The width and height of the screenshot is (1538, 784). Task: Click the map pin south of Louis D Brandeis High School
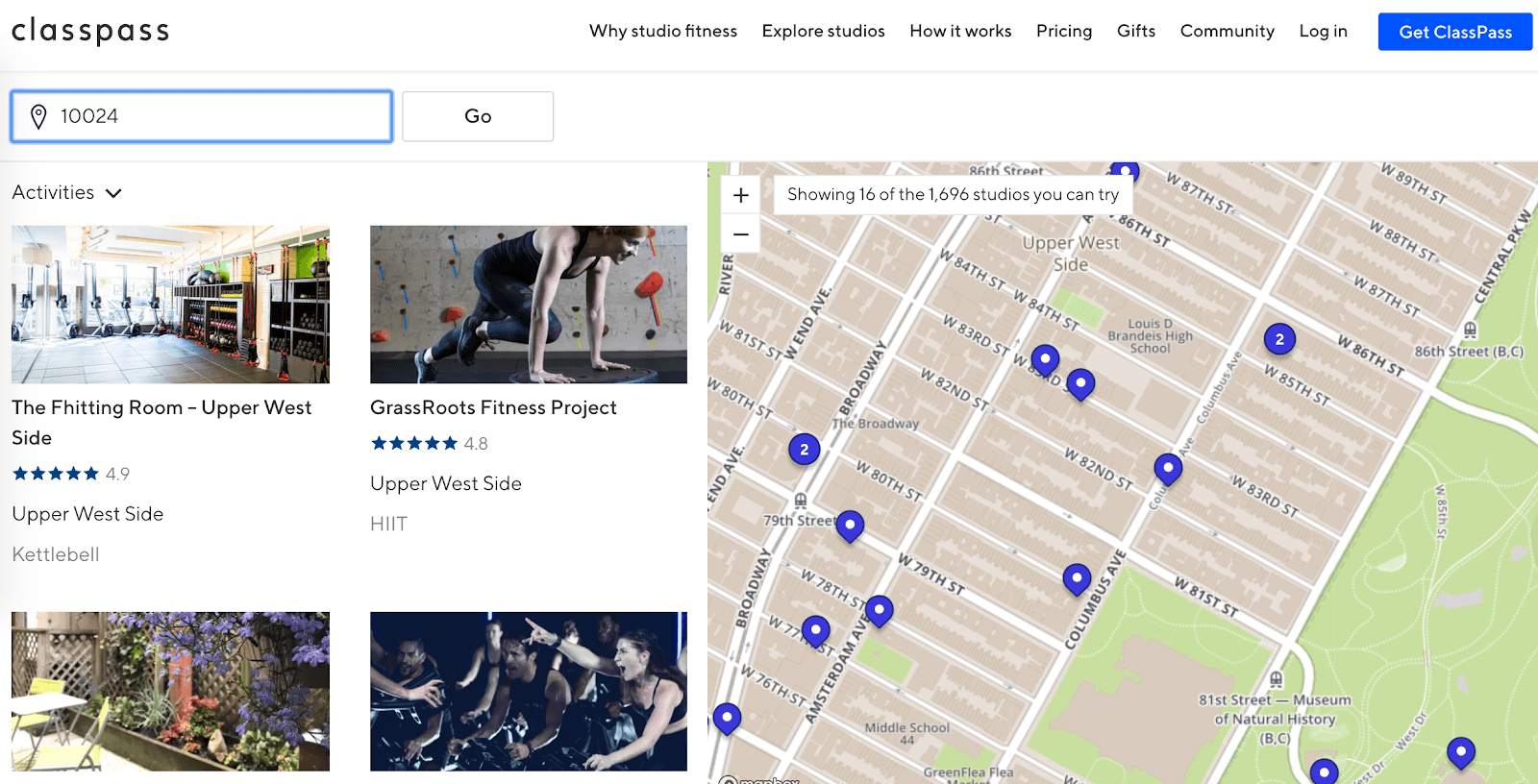coord(1080,383)
